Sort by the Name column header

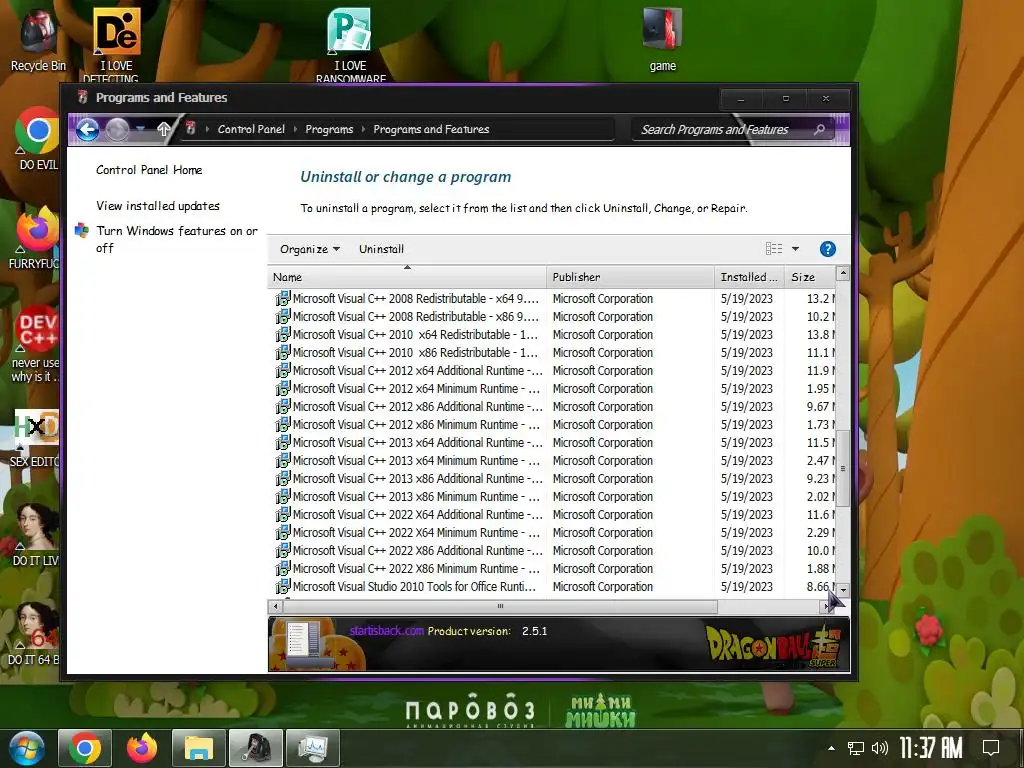coord(407,277)
